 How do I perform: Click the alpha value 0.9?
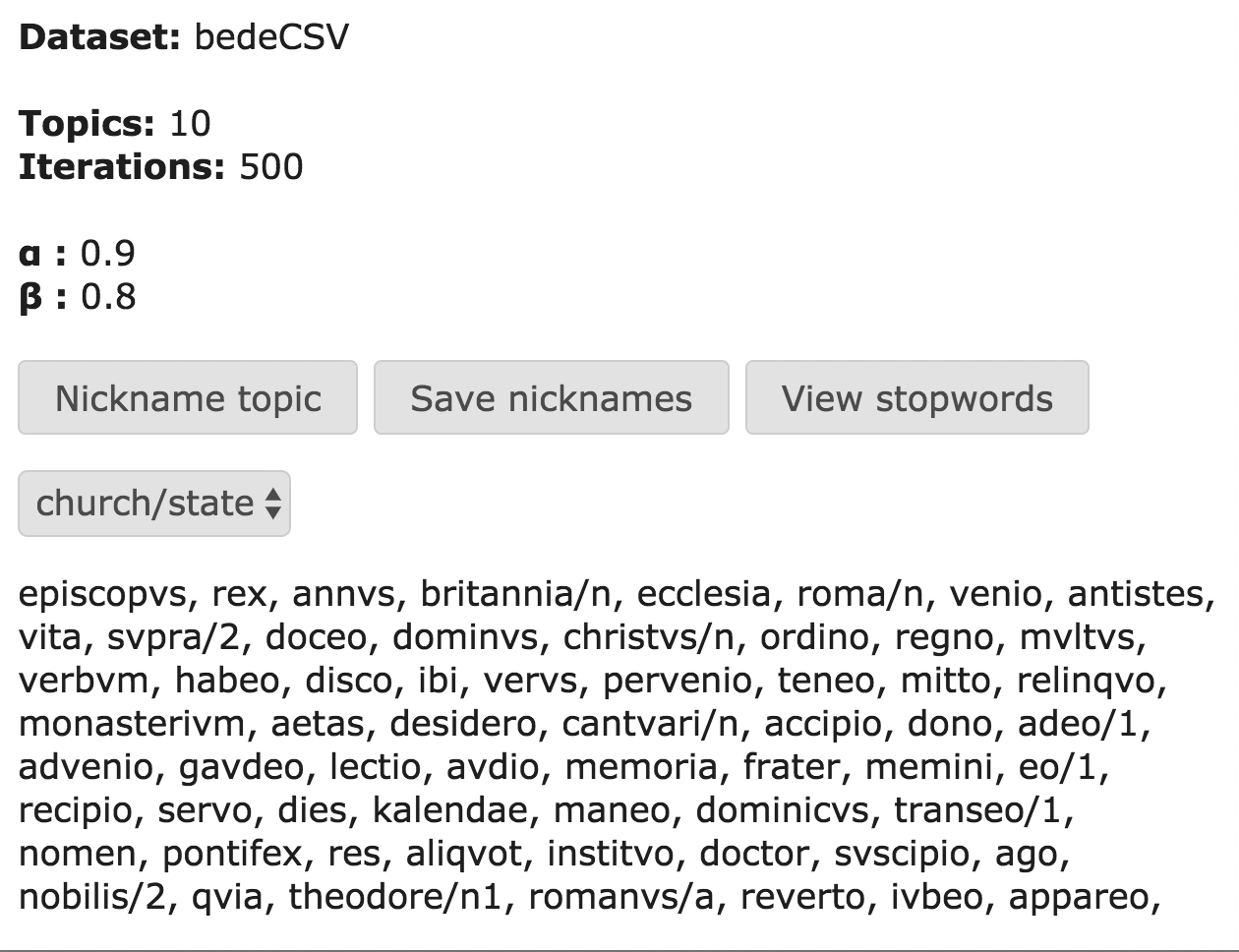pyautogui.click(x=108, y=254)
